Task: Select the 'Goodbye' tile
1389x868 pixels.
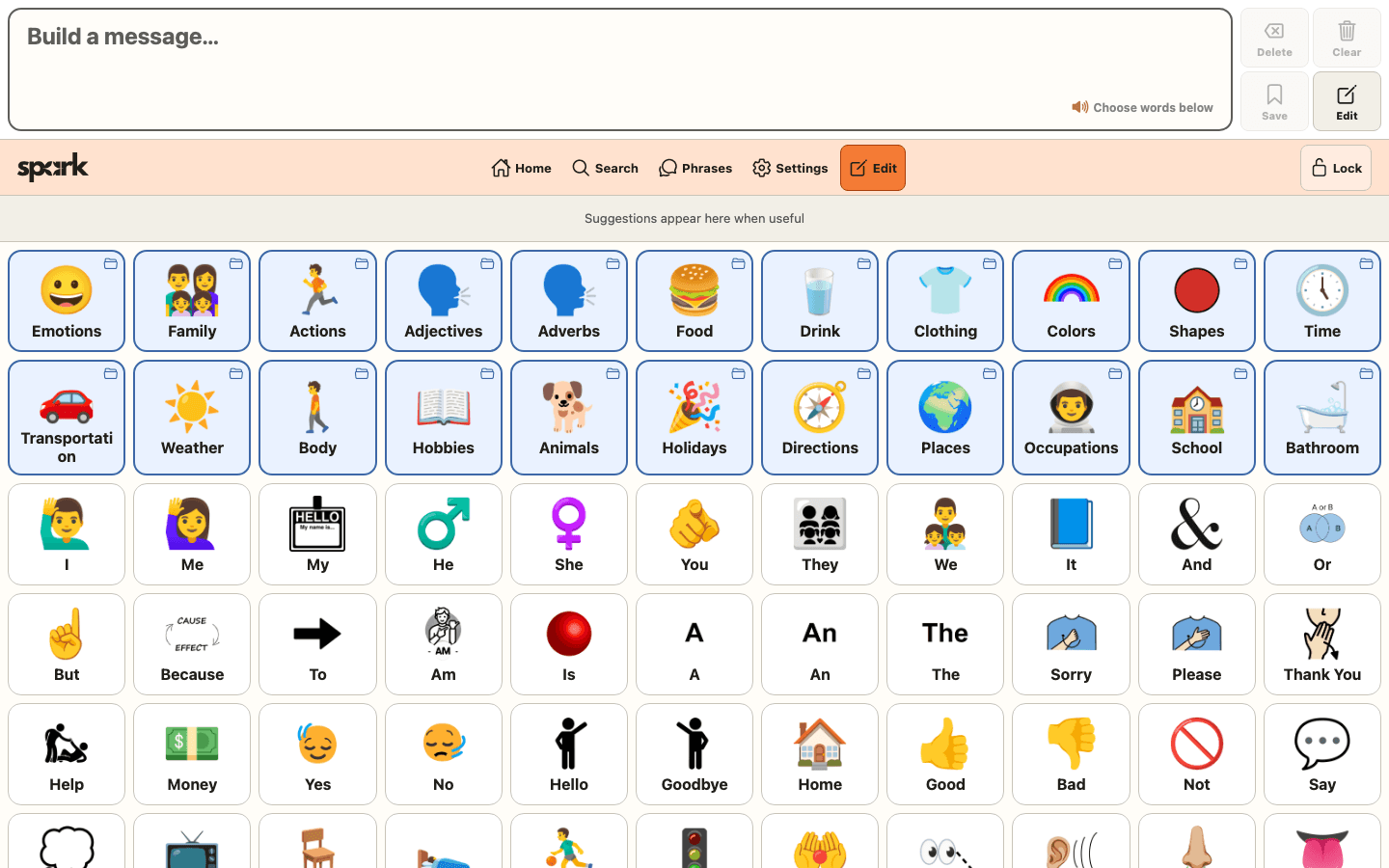Action: click(694, 754)
